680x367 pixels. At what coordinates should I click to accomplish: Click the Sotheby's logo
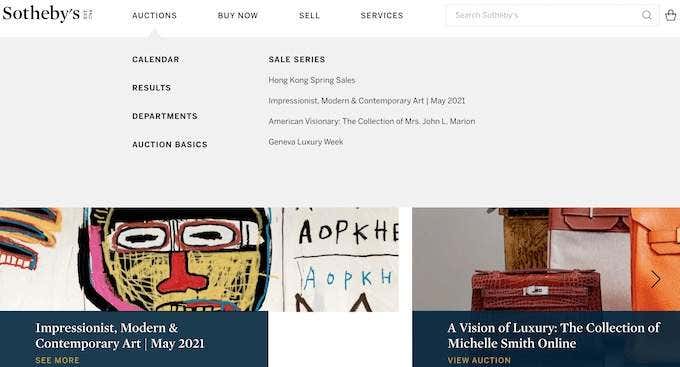point(47,14)
